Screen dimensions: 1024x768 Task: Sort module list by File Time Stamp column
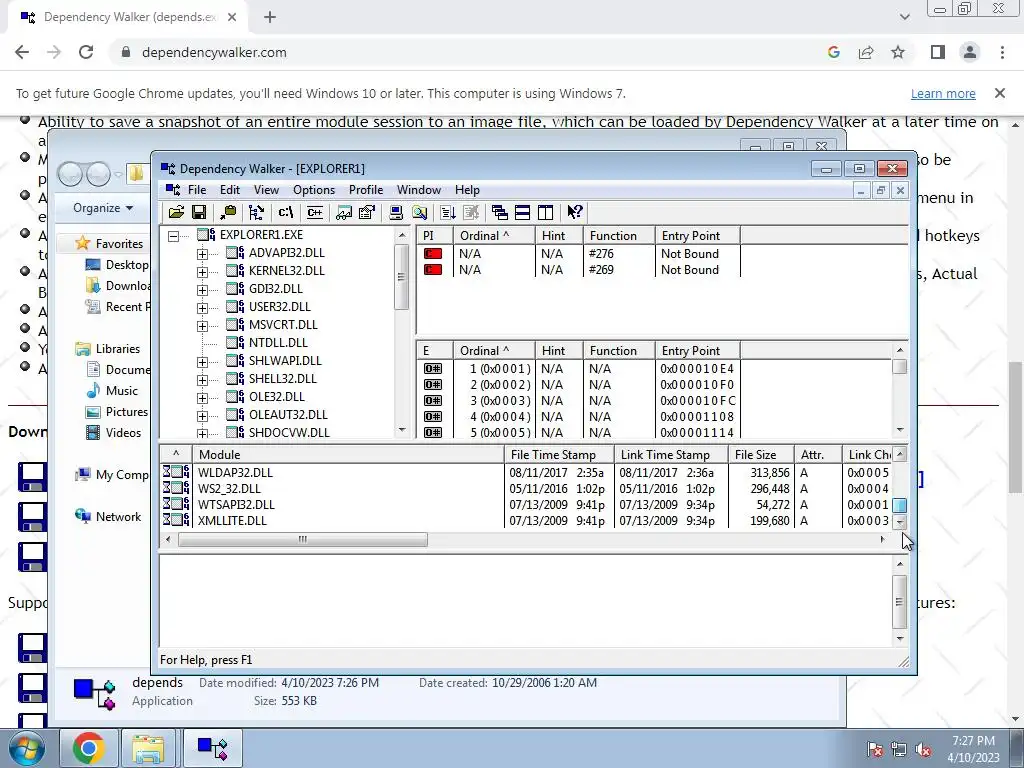coord(559,455)
